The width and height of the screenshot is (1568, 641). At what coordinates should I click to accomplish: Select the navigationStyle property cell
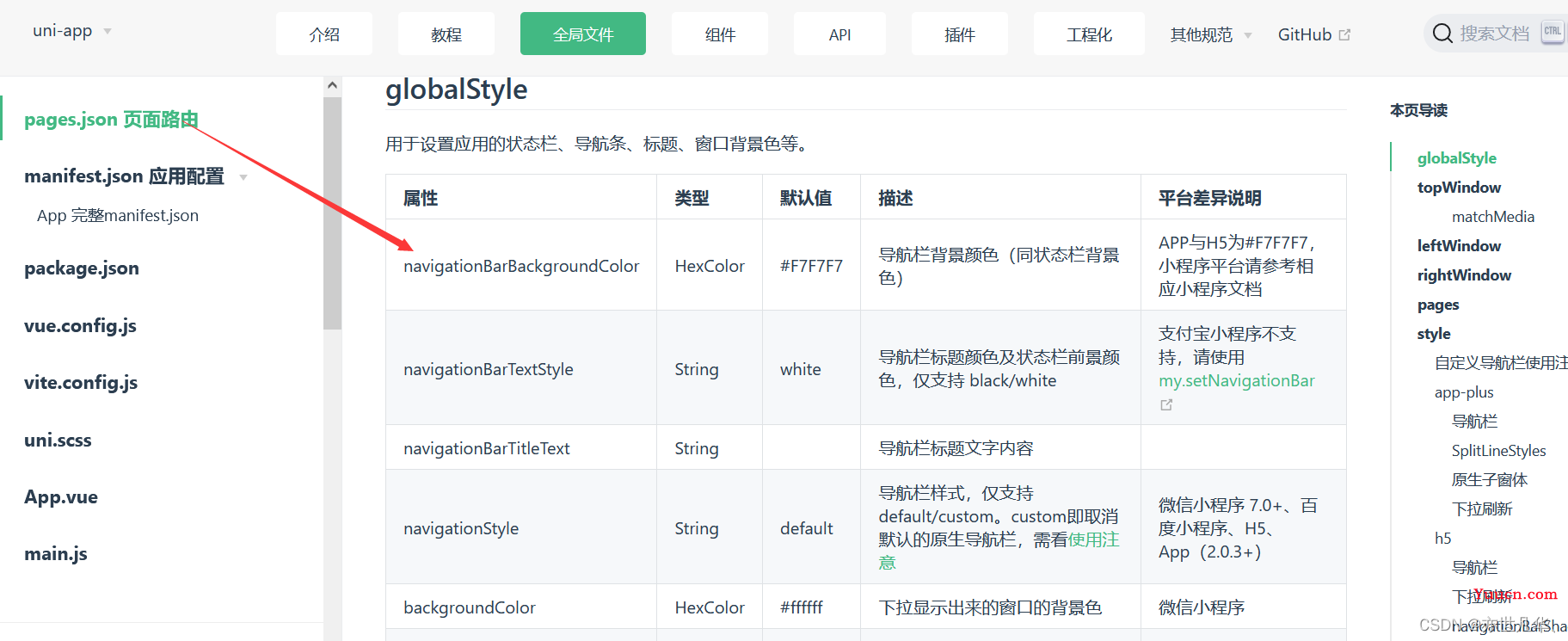coord(521,527)
